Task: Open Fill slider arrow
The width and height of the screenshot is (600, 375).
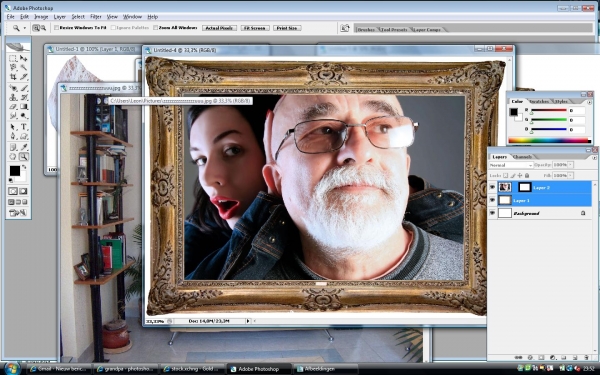Action: click(x=570, y=175)
